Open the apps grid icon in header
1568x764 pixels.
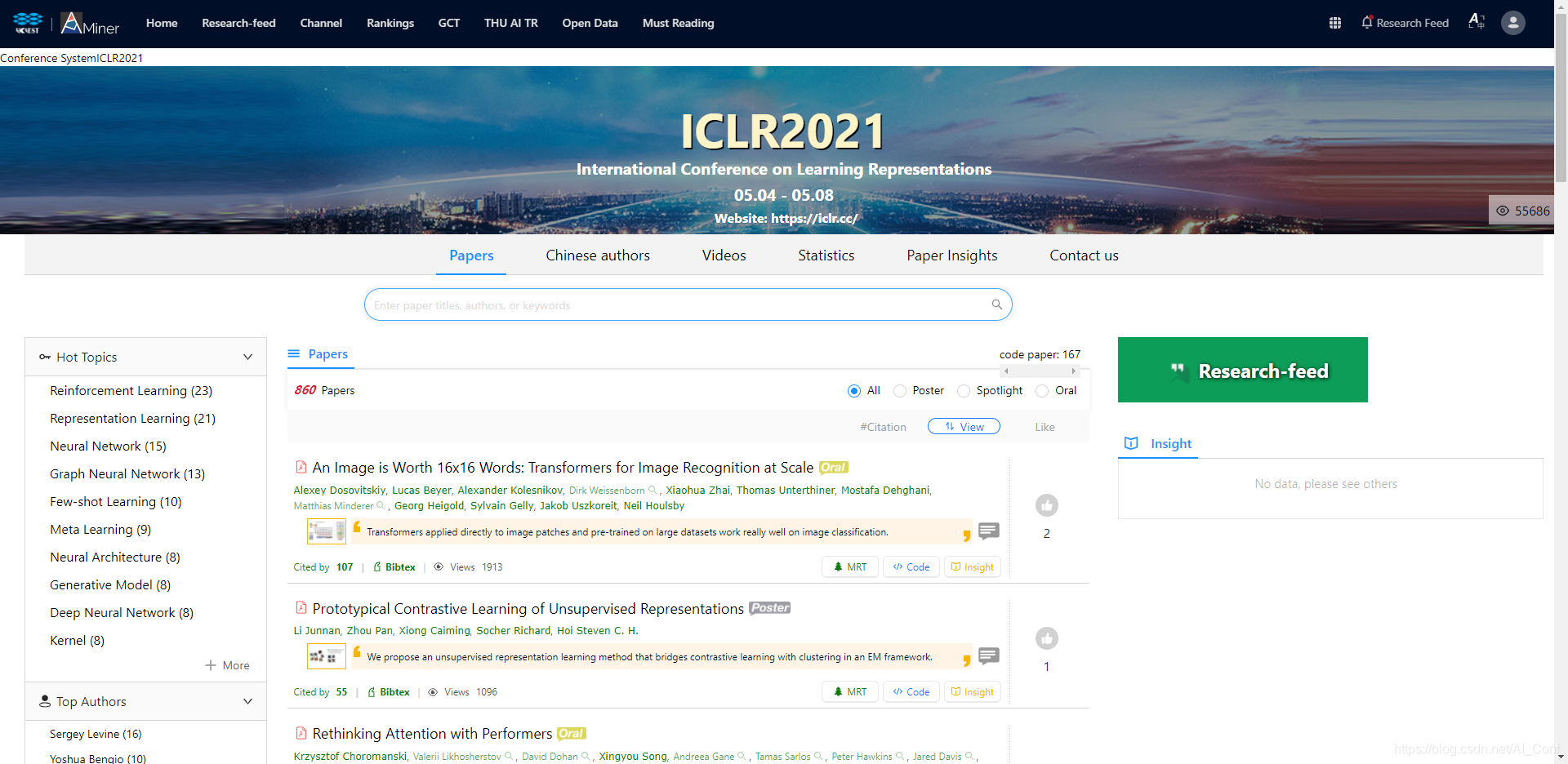[x=1335, y=23]
